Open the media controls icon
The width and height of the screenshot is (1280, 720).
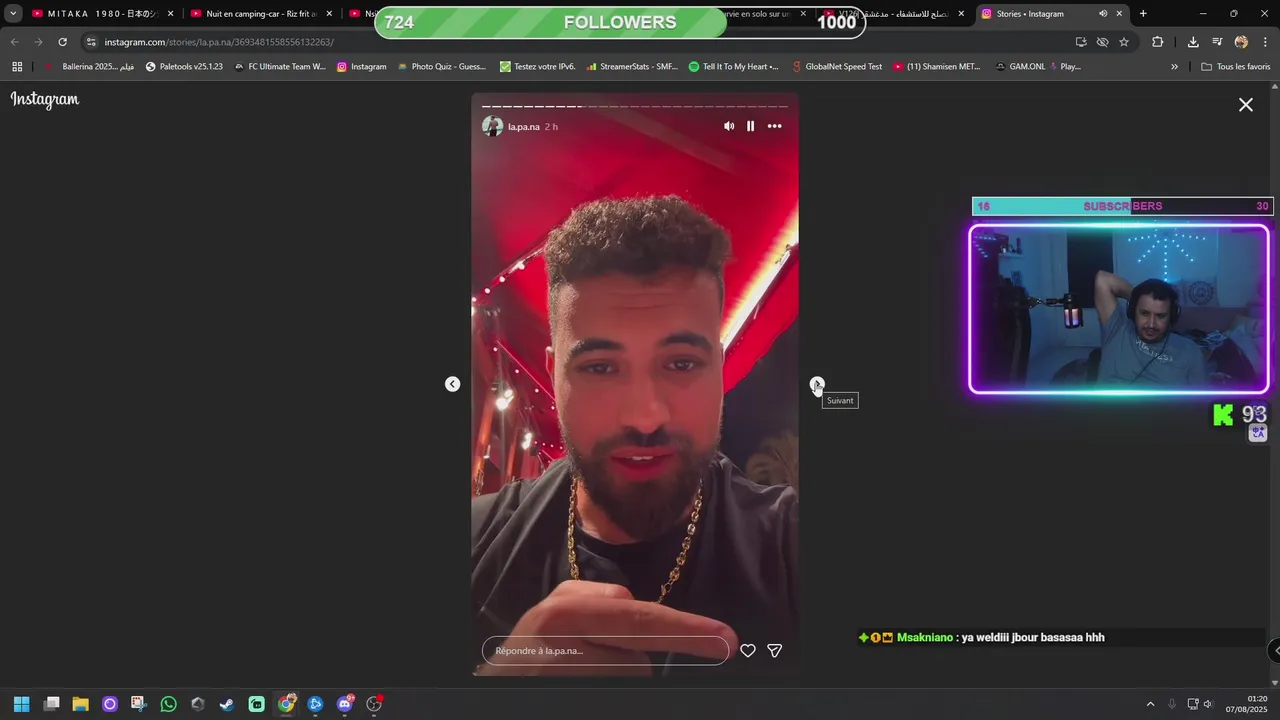(x=1217, y=42)
